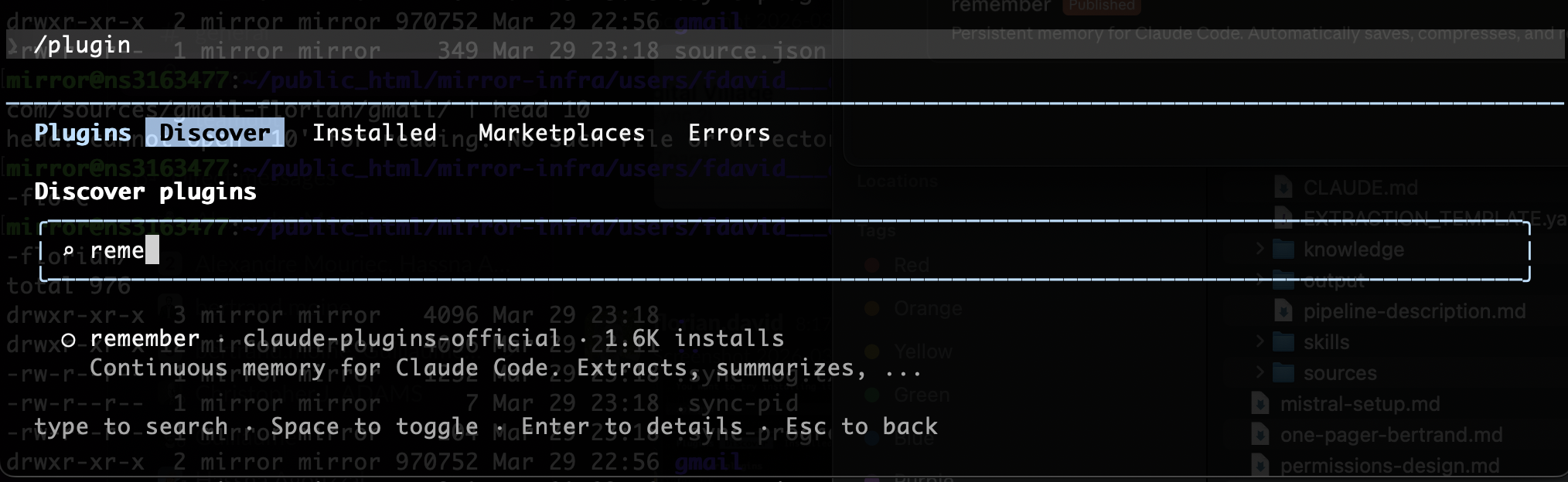Toggle the circle selector beside remember plugin
Viewport: 1568px width, 482px height.
click(68, 340)
